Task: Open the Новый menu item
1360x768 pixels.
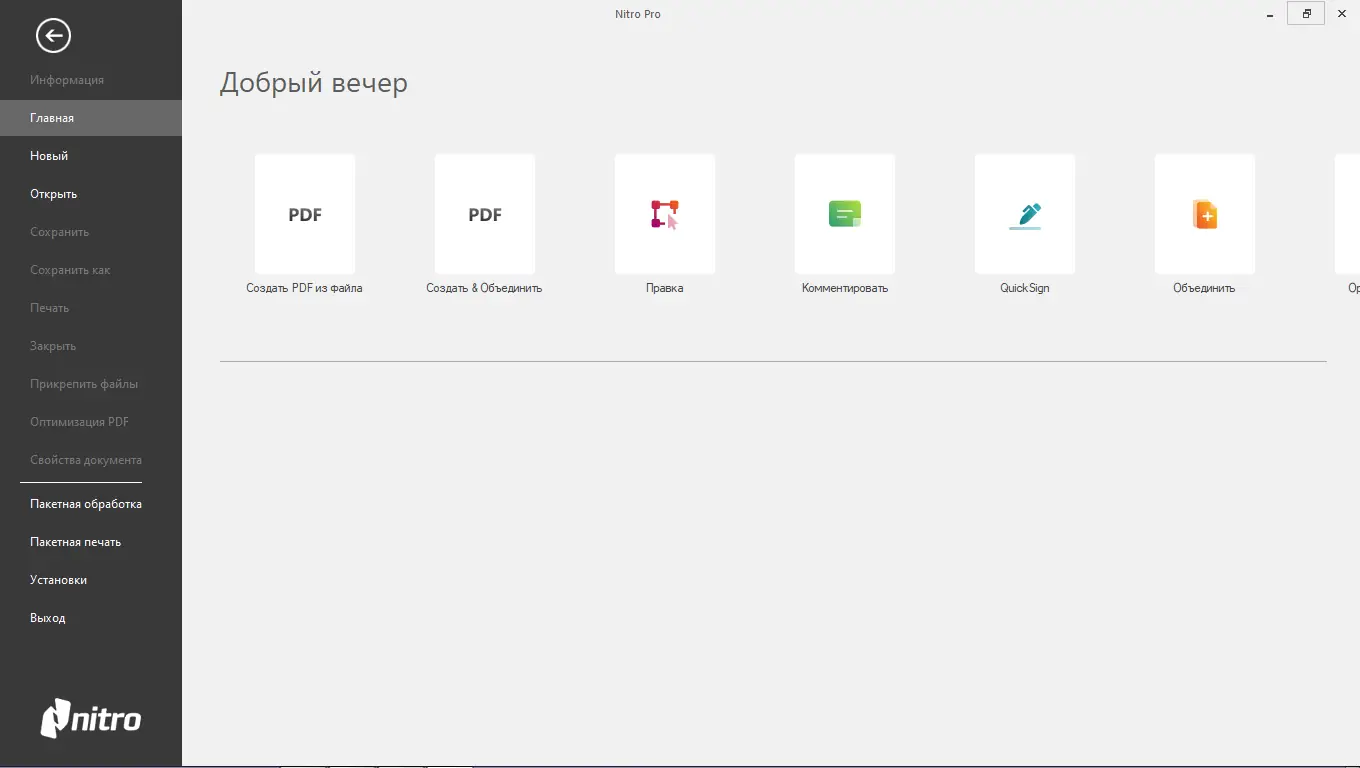Action: click(91, 156)
